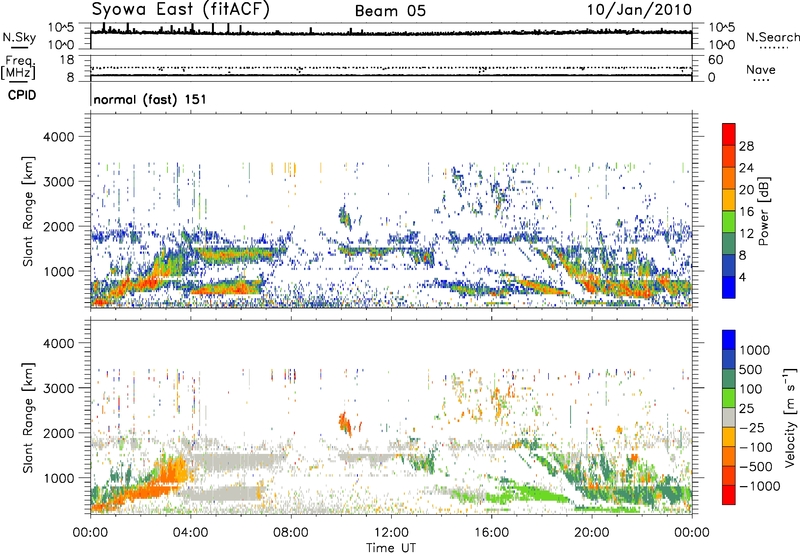Click the 'normal (fast) 151' text

pyautogui.click(x=150, y=99)
